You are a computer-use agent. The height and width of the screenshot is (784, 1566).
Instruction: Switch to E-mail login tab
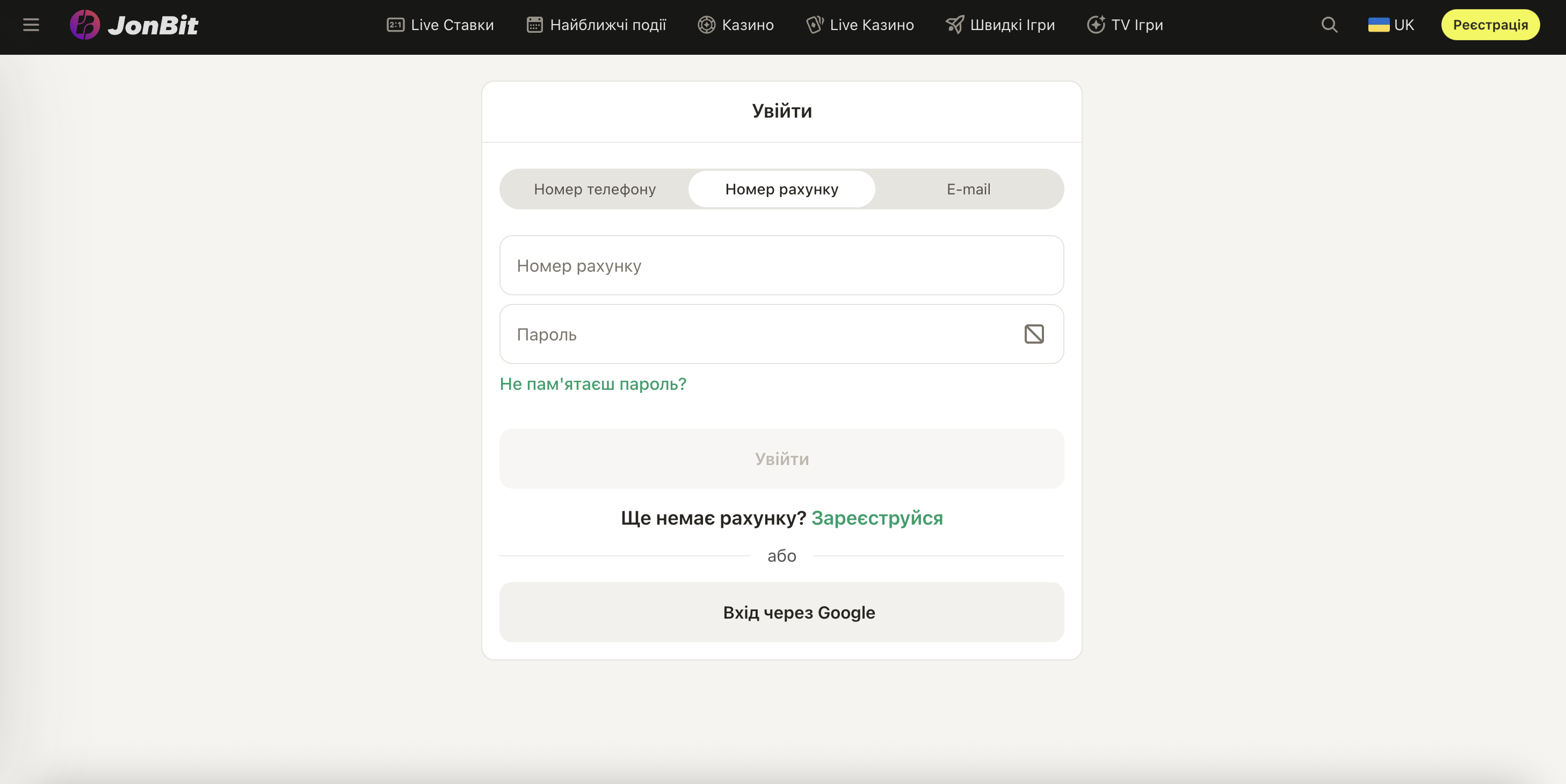click(x=968, y=189)
